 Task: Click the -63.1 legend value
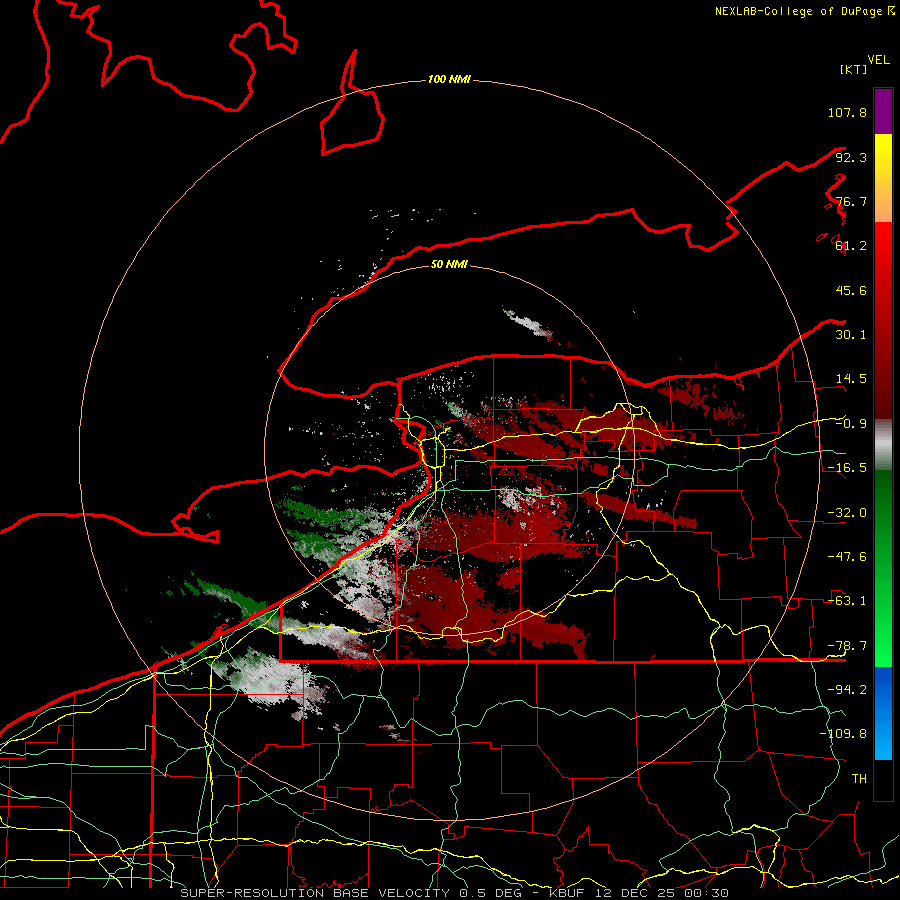point(847,601)
